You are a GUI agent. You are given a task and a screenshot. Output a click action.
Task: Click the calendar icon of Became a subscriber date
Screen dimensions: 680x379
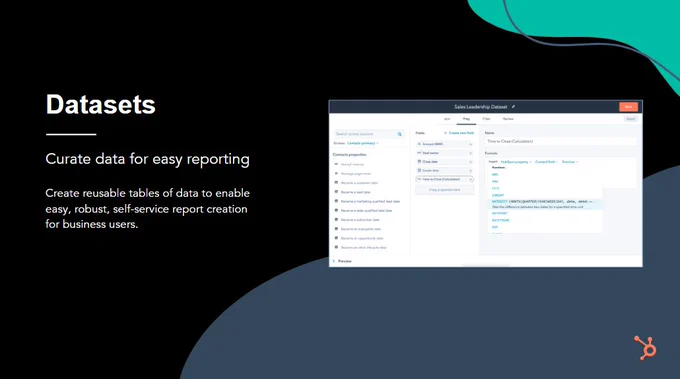click(x=336, y=219)
